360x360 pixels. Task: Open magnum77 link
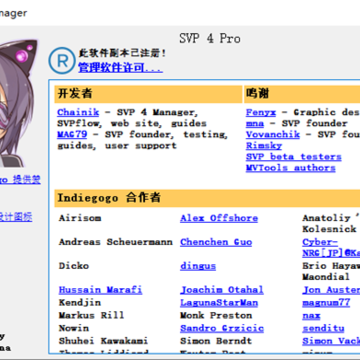click(326, 302)
